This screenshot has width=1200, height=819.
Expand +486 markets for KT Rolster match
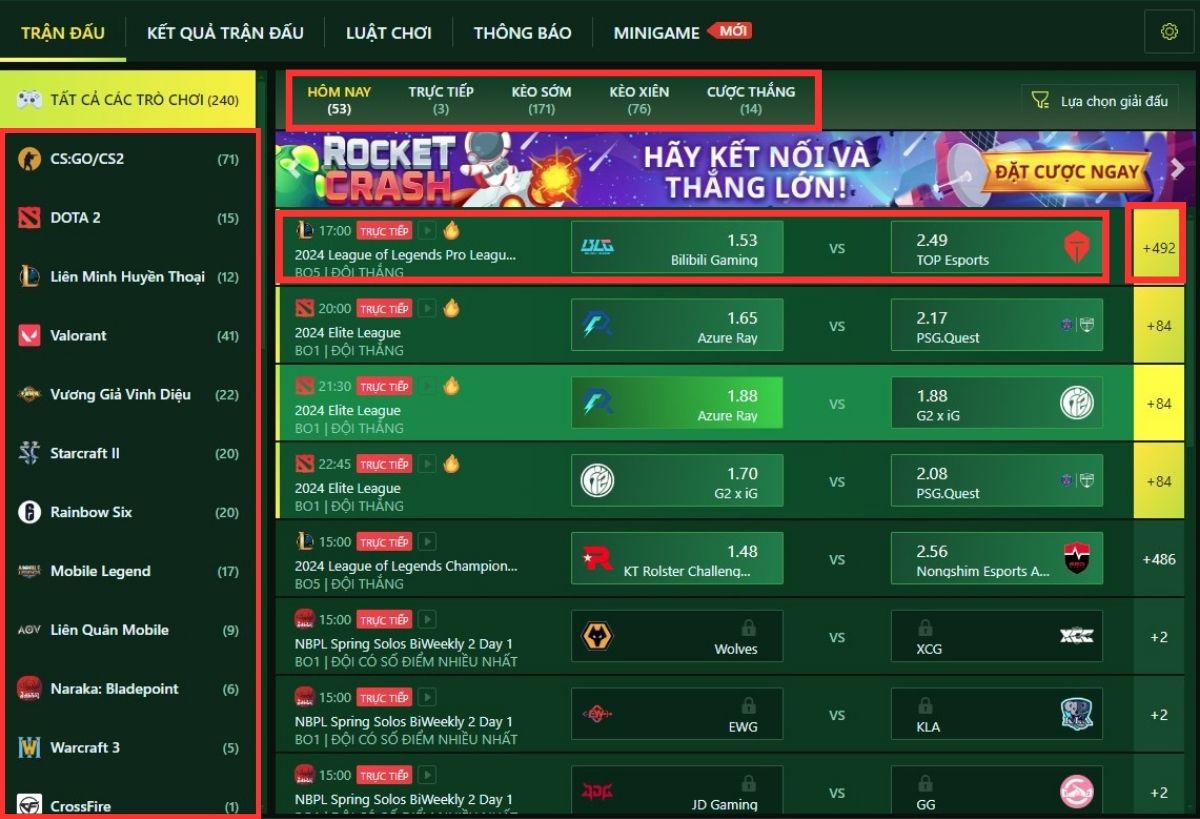[x=1160, y=559]
